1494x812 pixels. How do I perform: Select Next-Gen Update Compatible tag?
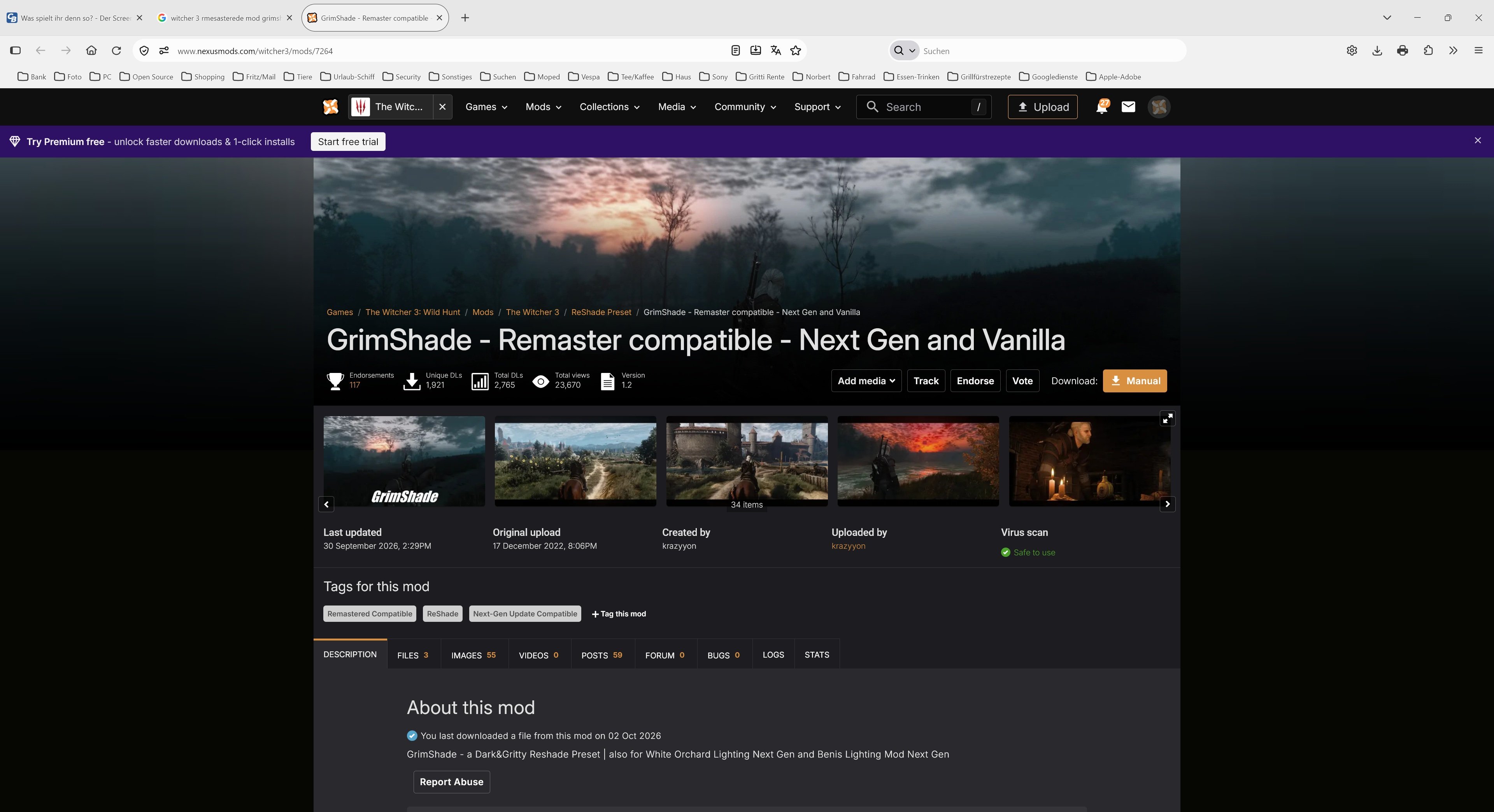[525, 614]
